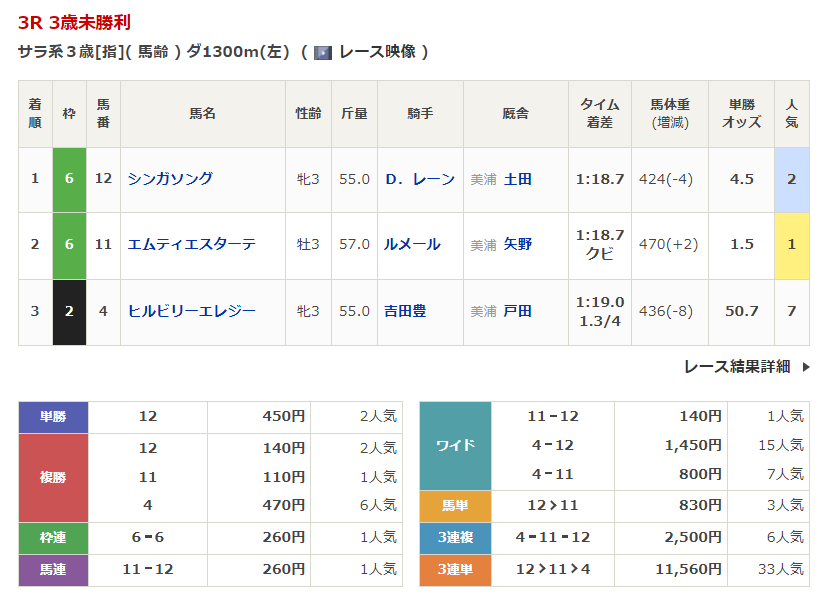The width and height of the screenshot is (826, 595).
Task: Open trainer 土田 stable link
Action: pyautogui.click(x=518, y=179)
